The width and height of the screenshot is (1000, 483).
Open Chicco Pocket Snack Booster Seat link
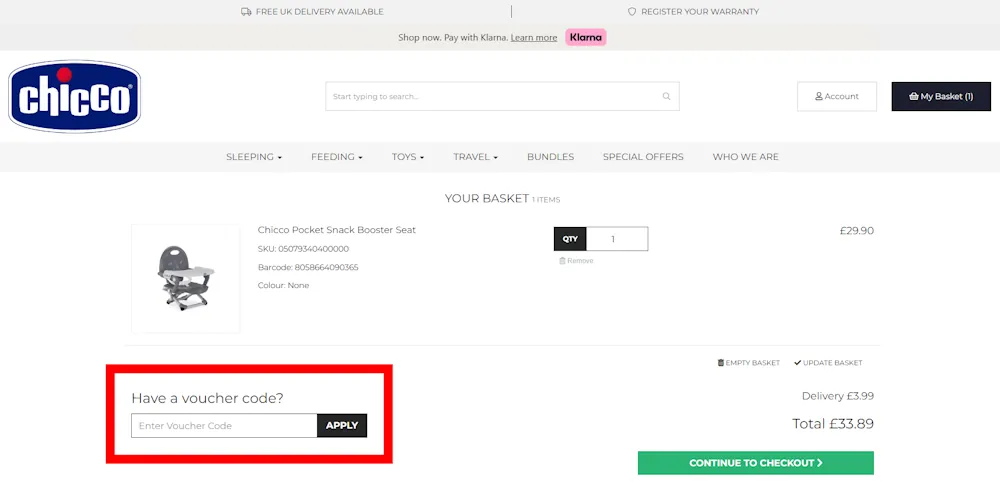(337, 230)
